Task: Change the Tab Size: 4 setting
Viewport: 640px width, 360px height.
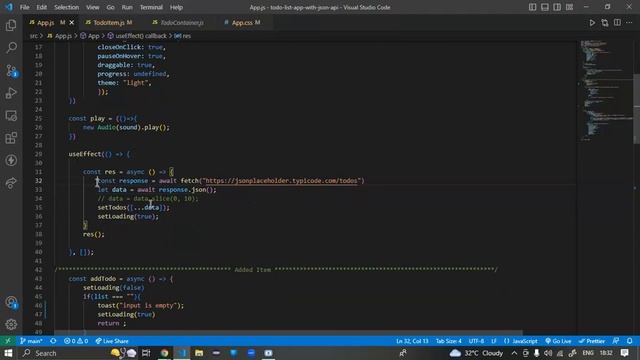Action: [x=449, y=341]
